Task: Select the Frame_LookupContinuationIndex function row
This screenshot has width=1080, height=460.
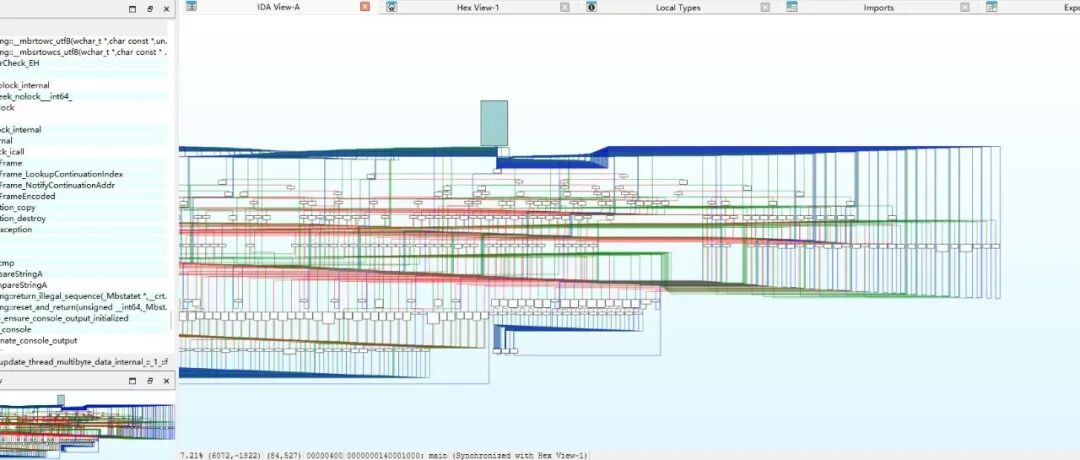Action: (83, 174)
